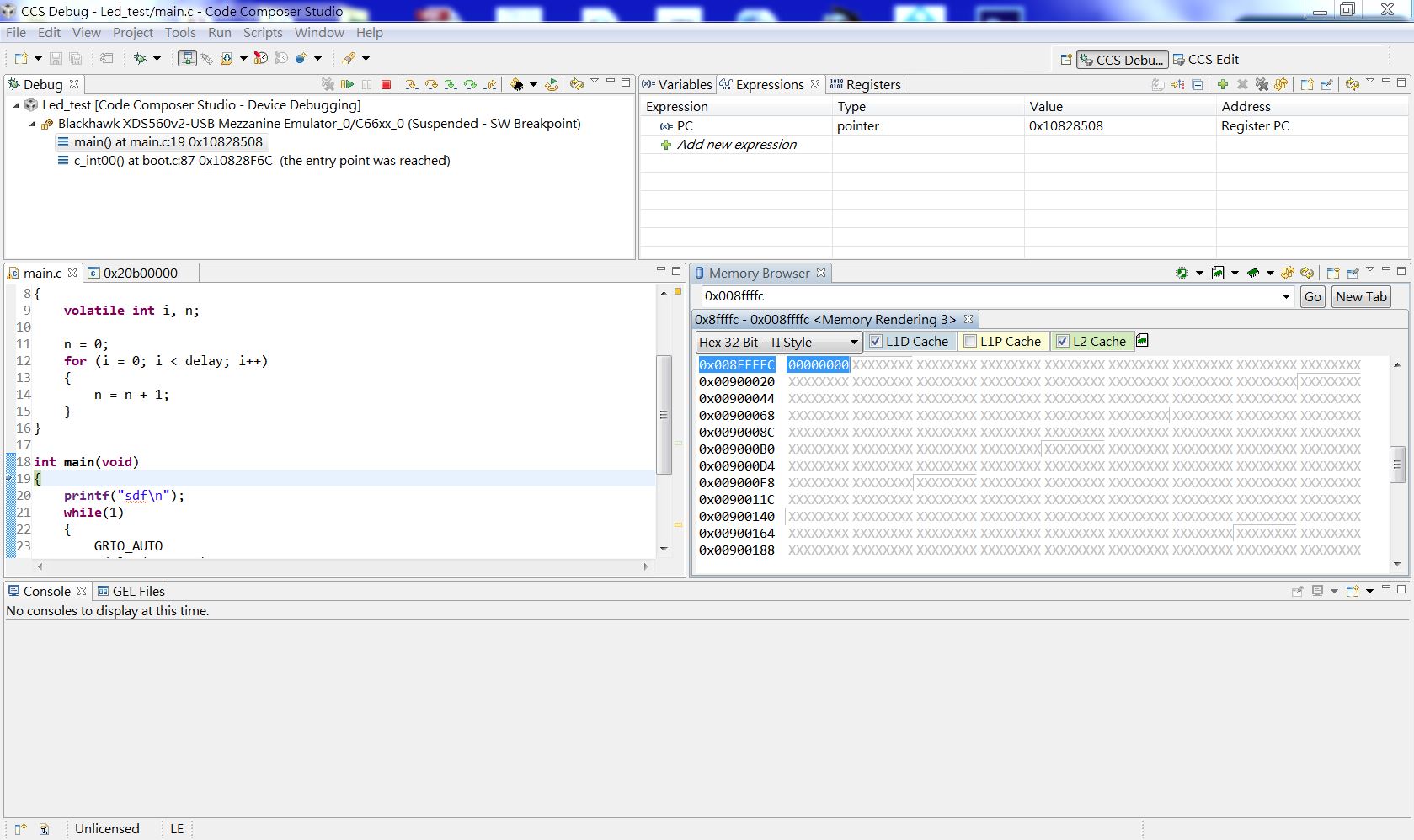Open the Project menu
This screenshot has width=1414, height=840.
(133, 33)
